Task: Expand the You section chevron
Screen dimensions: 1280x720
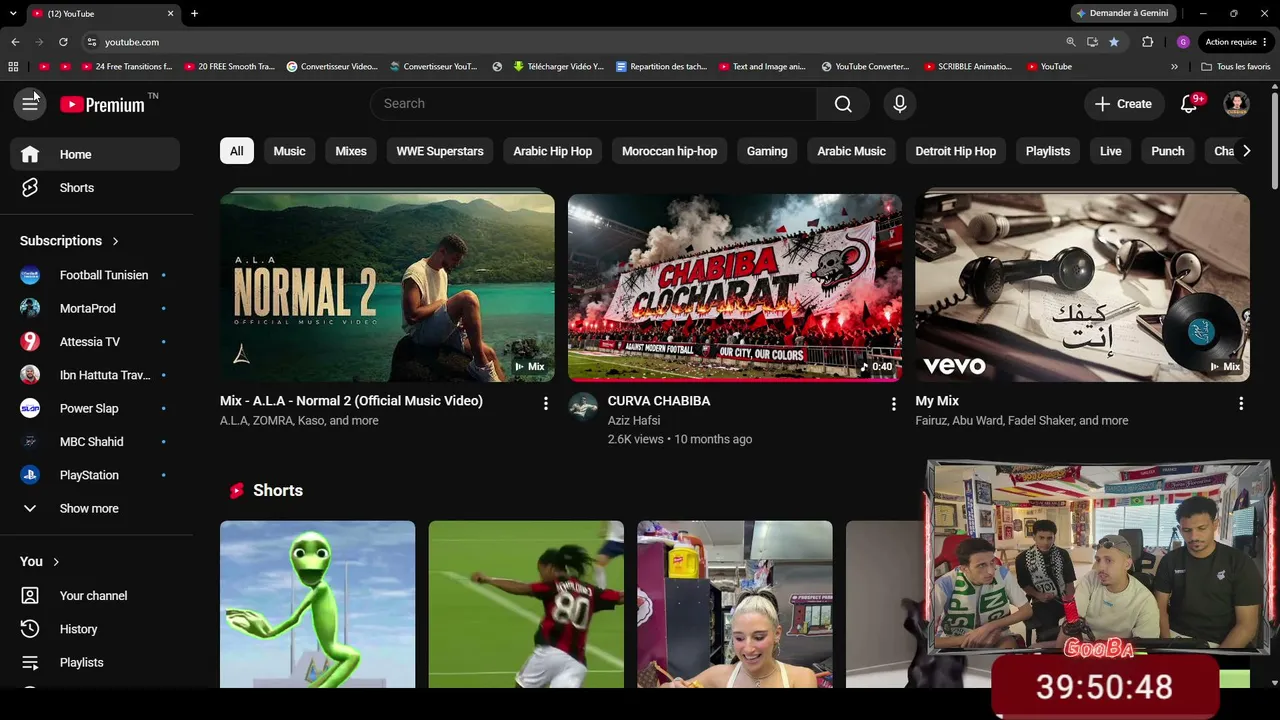Action: (56, 562)
